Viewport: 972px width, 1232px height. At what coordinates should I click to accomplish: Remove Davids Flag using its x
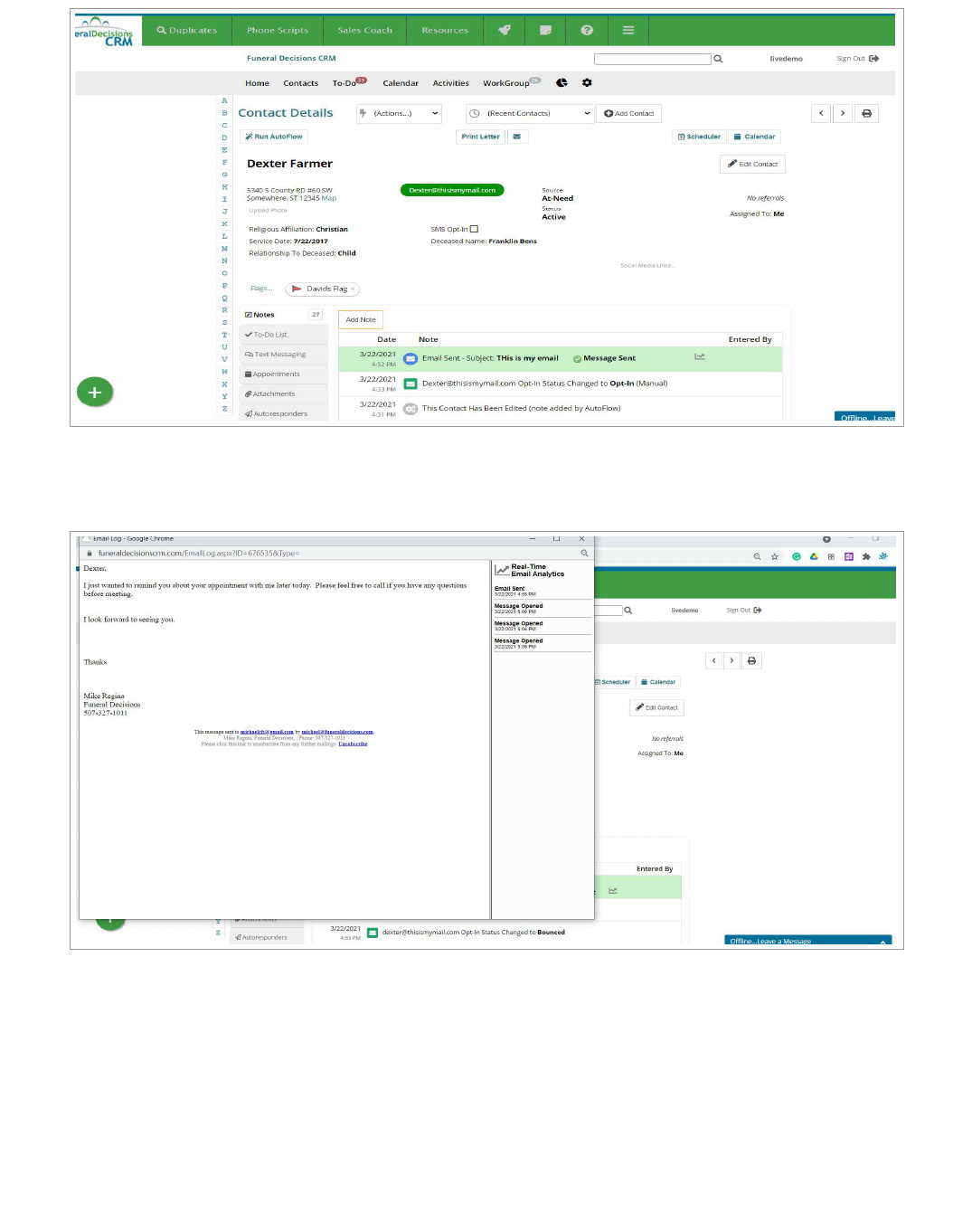pyautogui.click(x=353, y=289)
